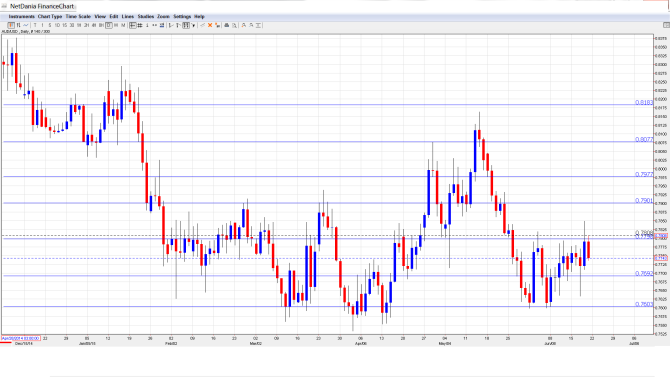The height and width of the screenshot is (377, 670).
Task: Delete selected line with orange X
Action: pos(210,26)
